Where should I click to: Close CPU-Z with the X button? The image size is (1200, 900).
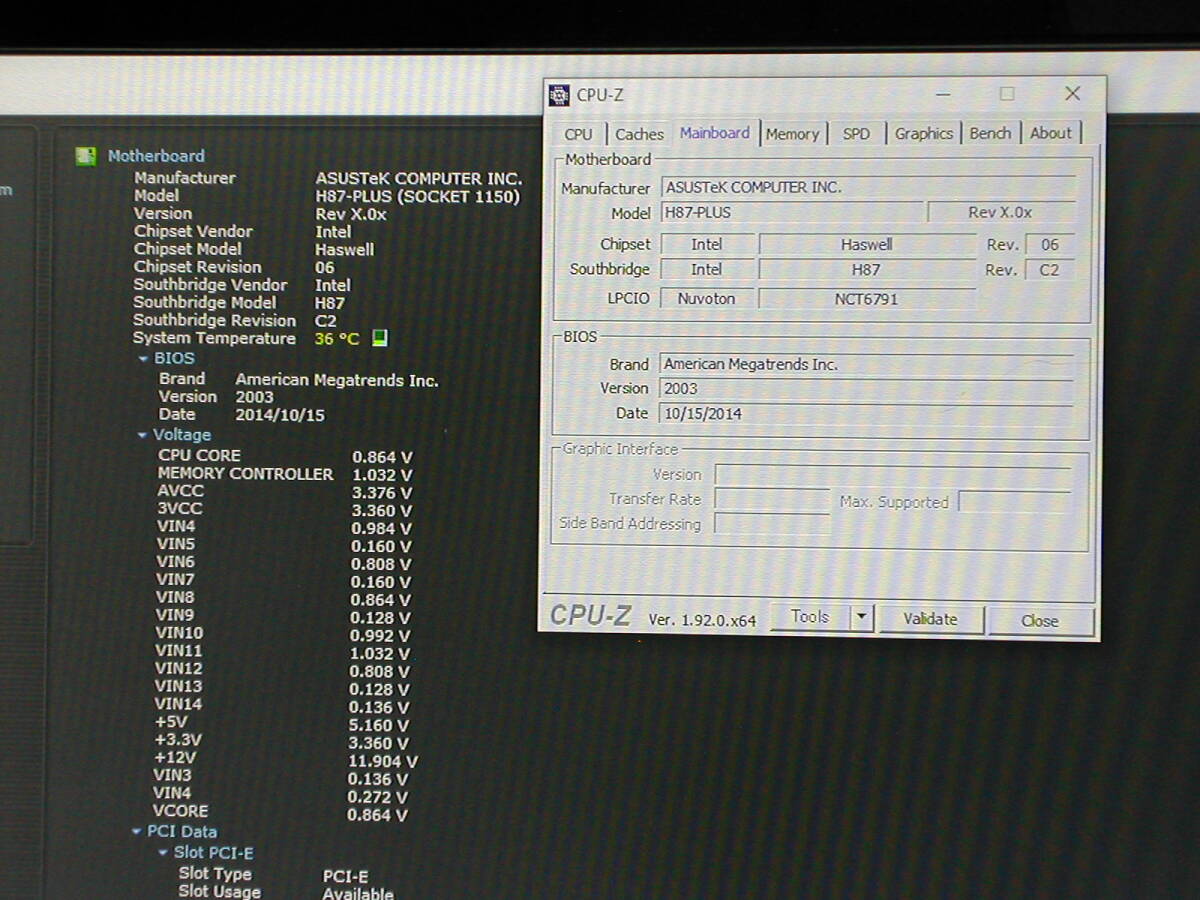(1072, 93)
